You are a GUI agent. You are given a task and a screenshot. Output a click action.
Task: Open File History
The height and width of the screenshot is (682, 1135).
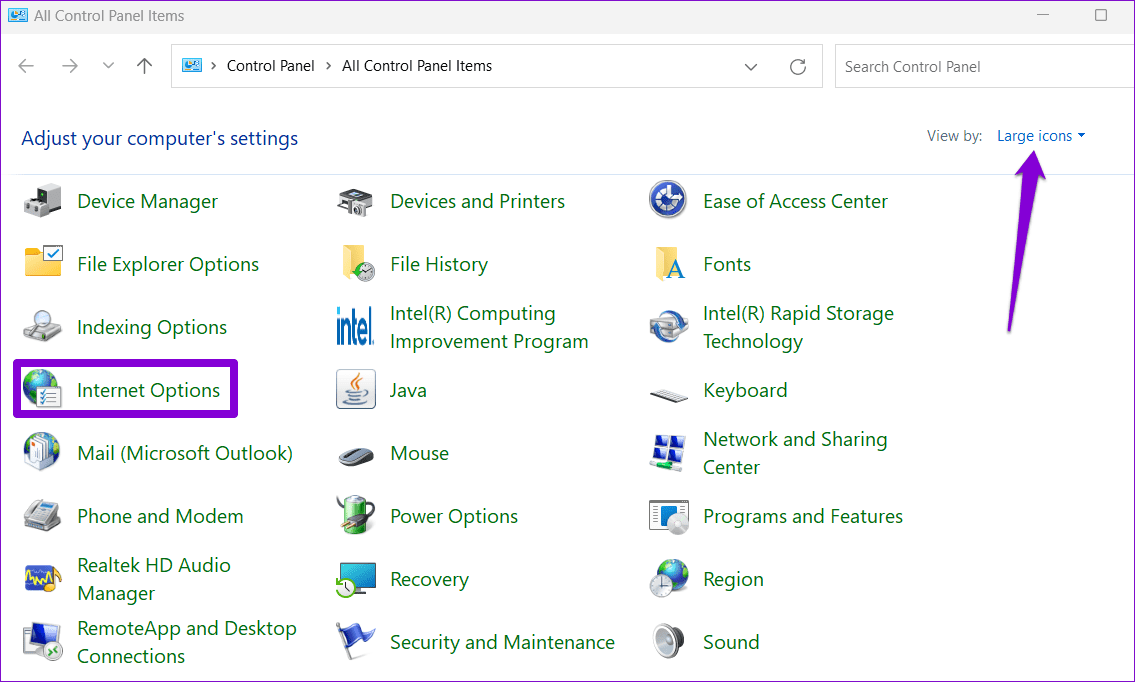point(438,264)
